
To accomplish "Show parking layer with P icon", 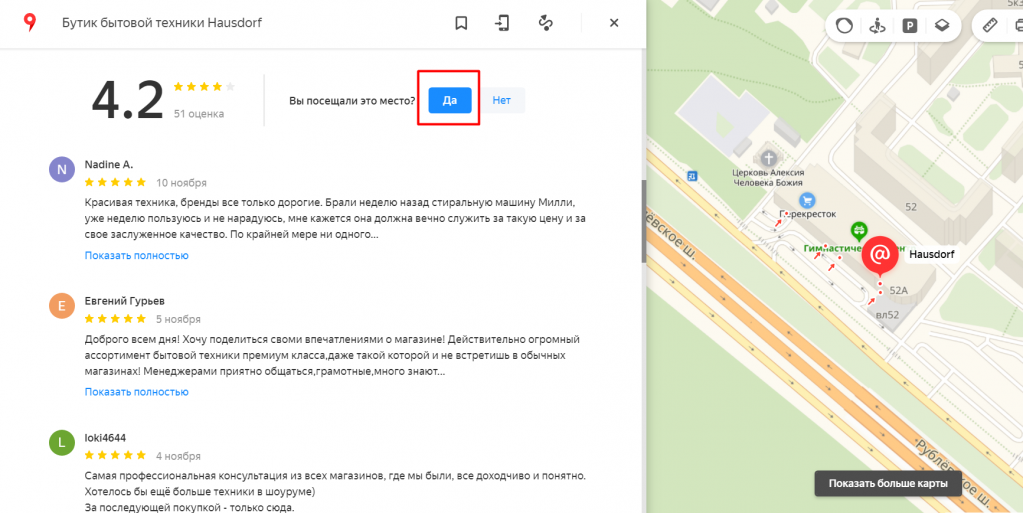I will (909, 26).
